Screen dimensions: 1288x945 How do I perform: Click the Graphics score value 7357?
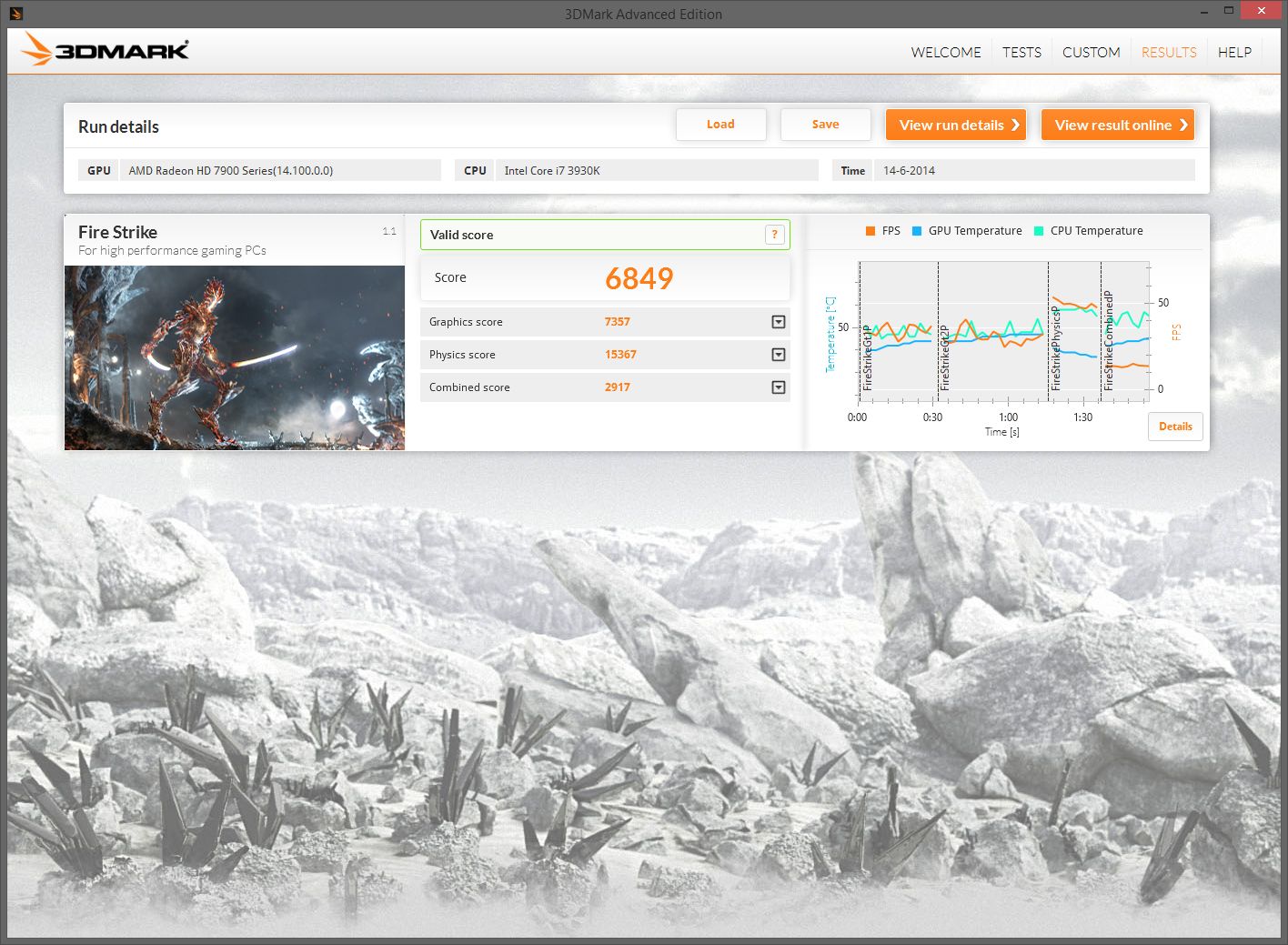coord(618,322)
